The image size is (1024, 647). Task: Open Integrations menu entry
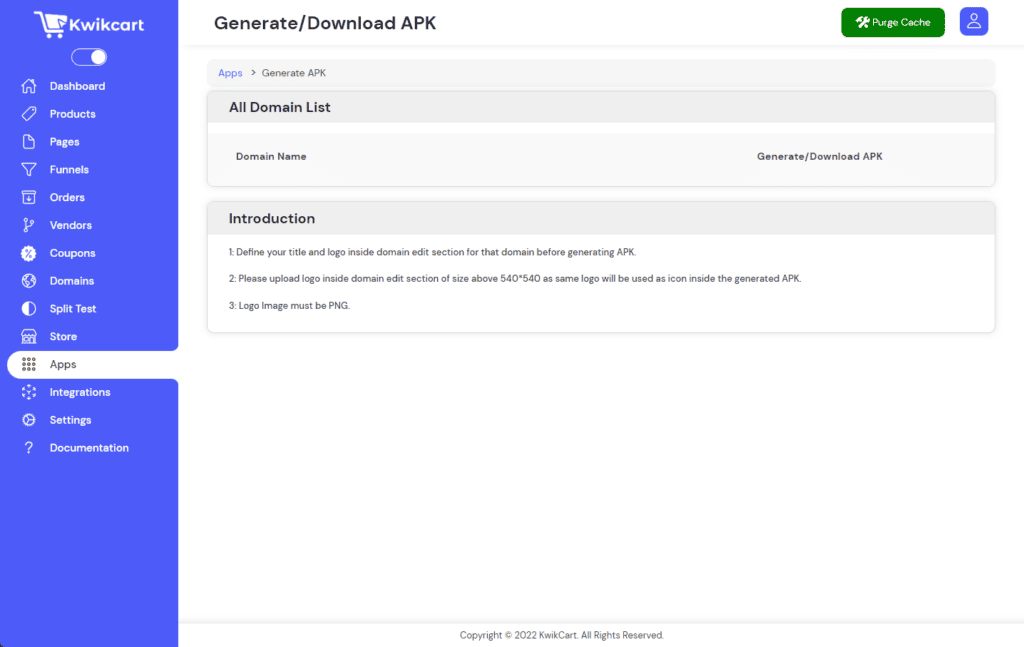[x=80, y=392]
